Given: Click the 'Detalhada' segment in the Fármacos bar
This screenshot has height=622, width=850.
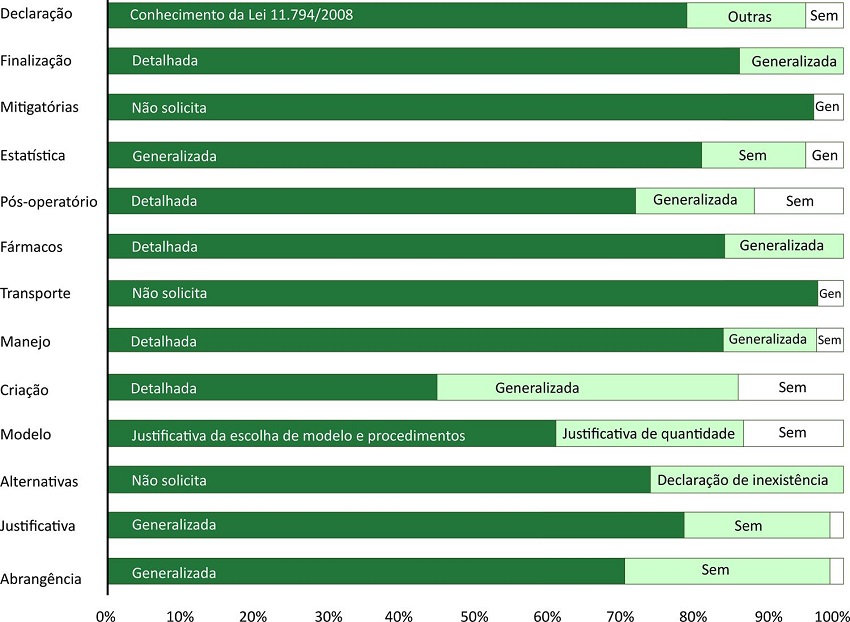Looking at the screenshot, I should (x=415, y=246).
